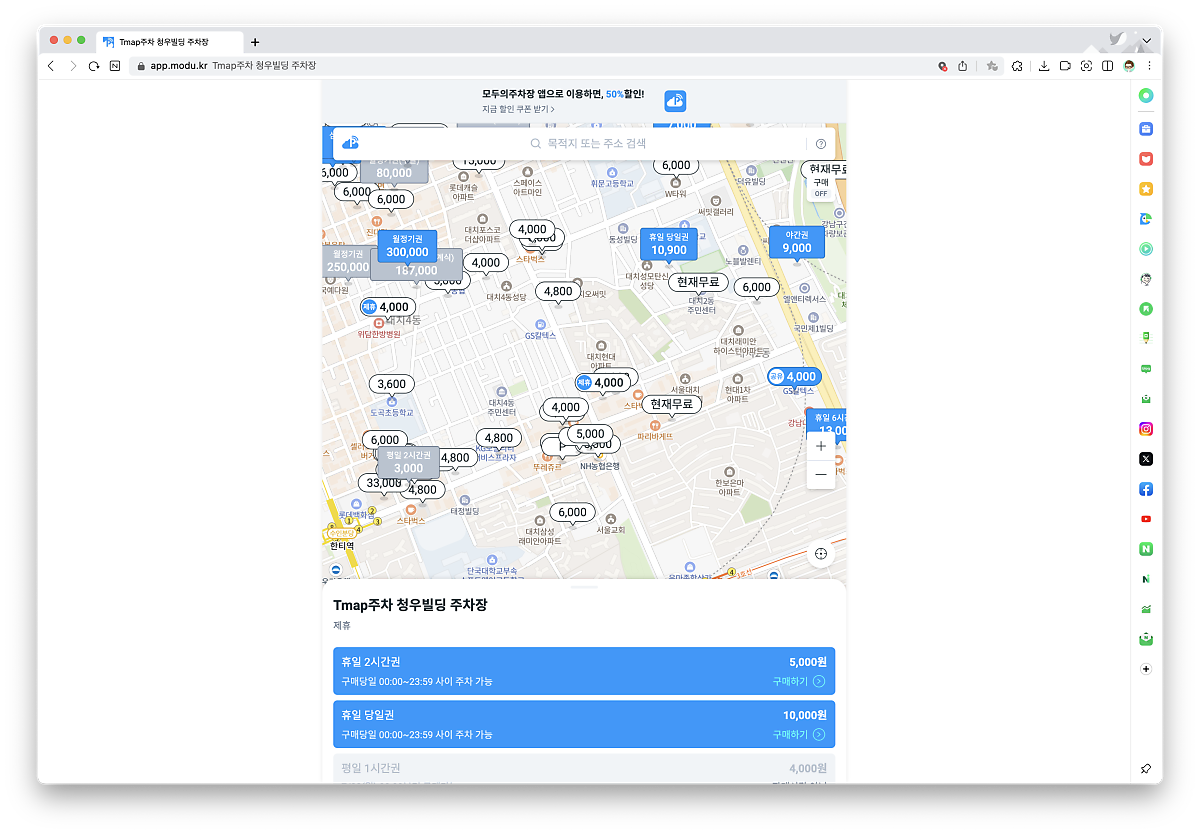Viewport: 1200px width, 834px height.
Task: Click the share icon in address bar
Action: click(x=962, y=66)
